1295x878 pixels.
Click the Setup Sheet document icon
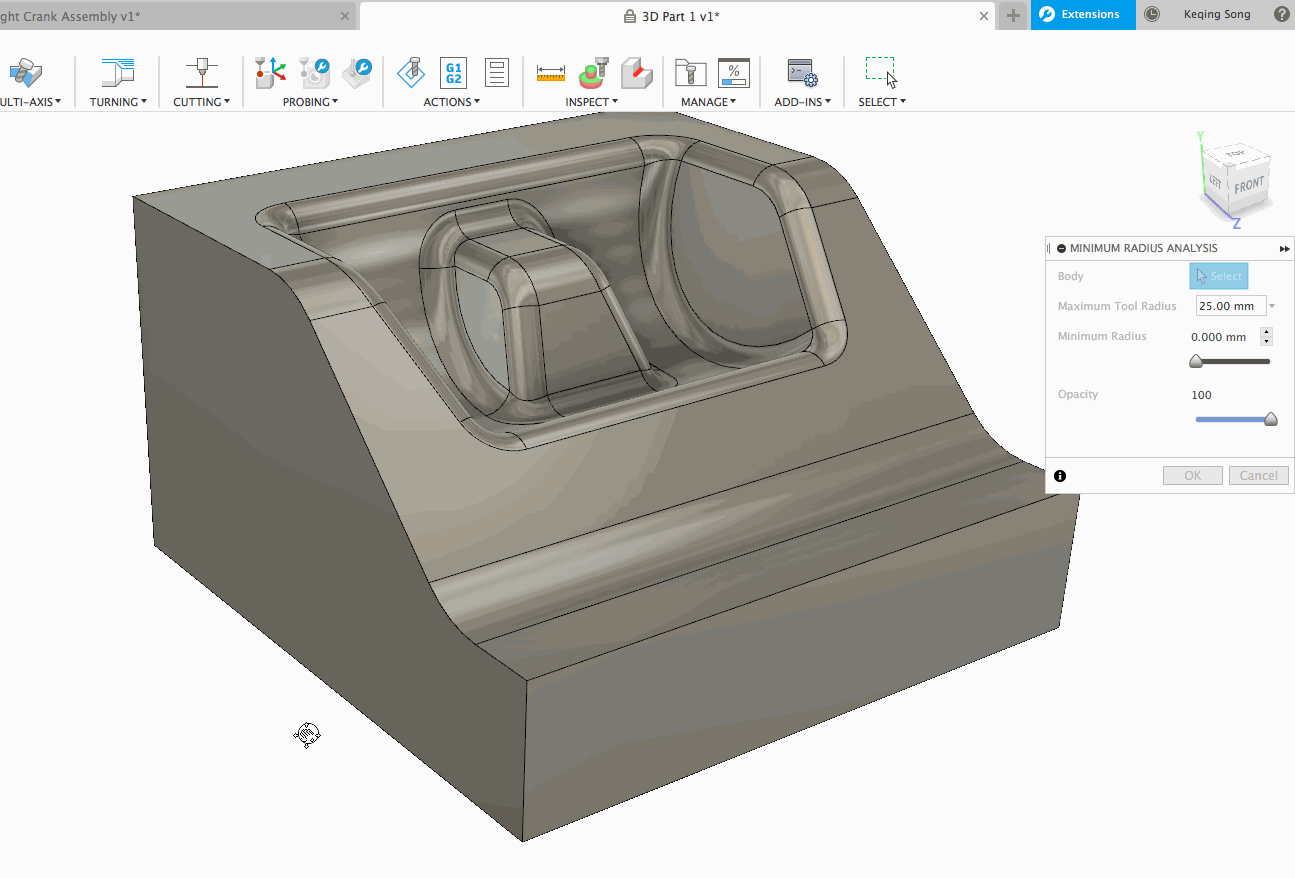coord(496,72)
